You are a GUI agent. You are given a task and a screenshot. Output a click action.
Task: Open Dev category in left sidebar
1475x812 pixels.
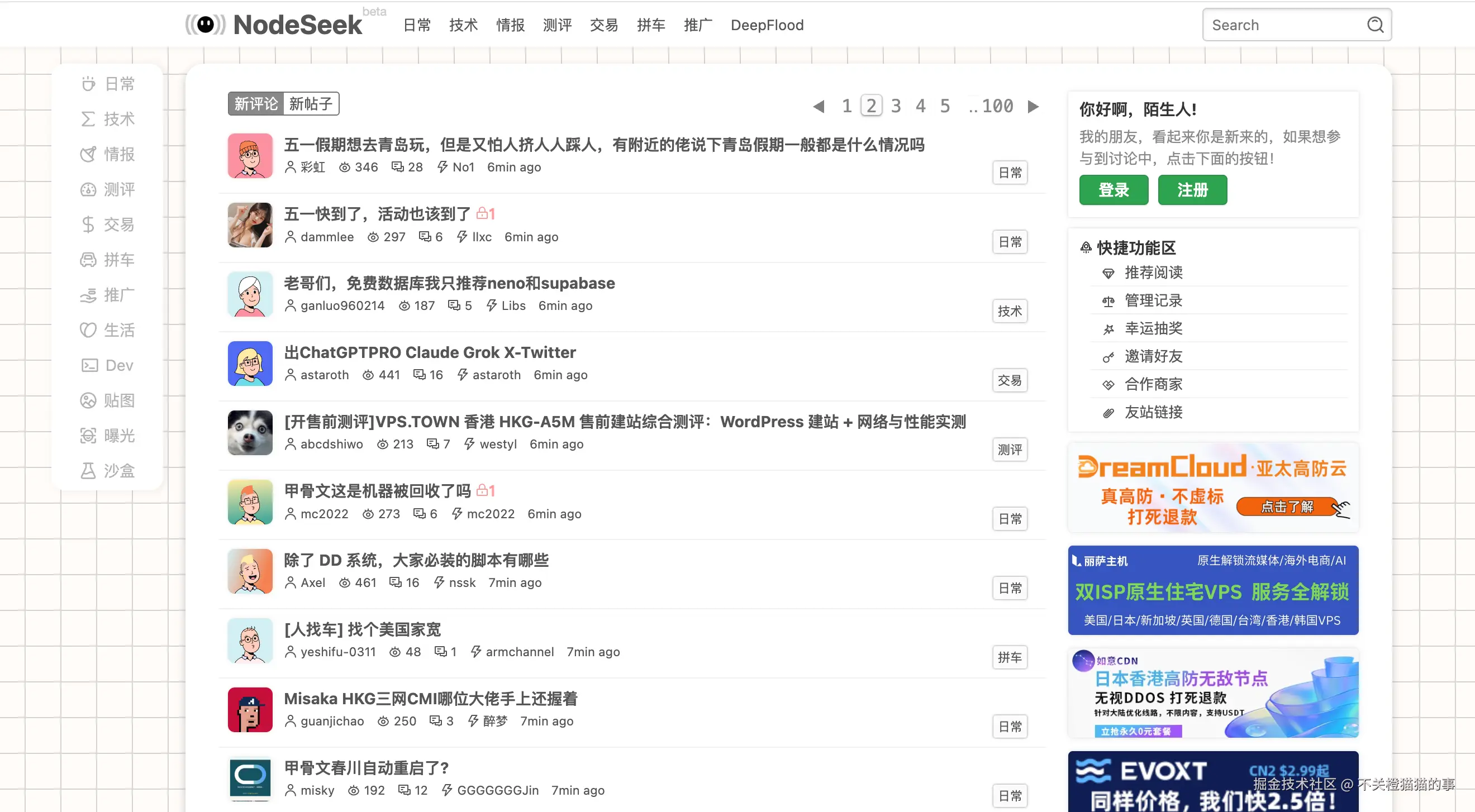(108, 365)
